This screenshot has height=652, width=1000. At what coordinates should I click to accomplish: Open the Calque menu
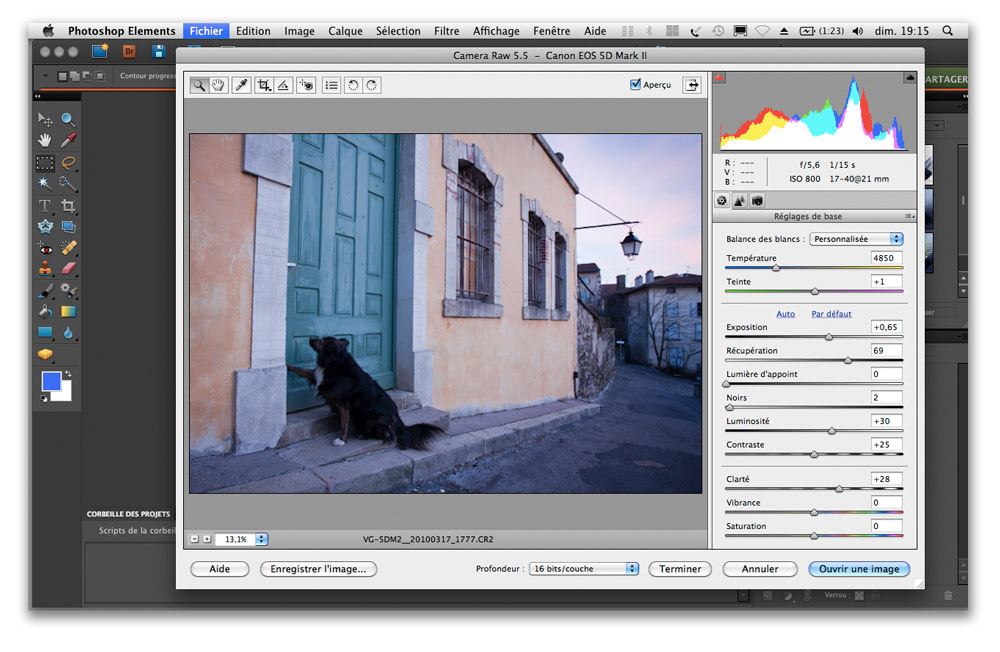pos(345,31)
